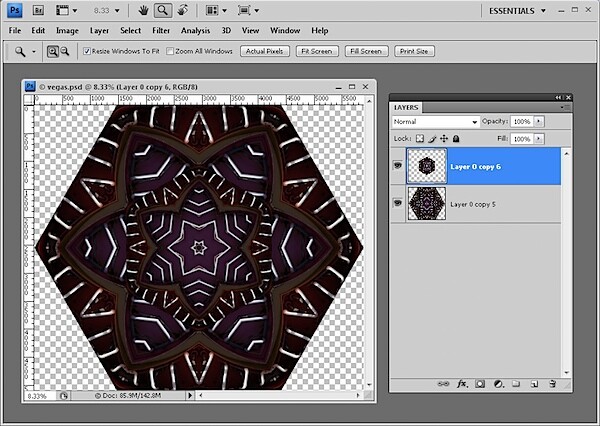Open the File menu
Screen dimensions: 600x426
pos(15,30)
